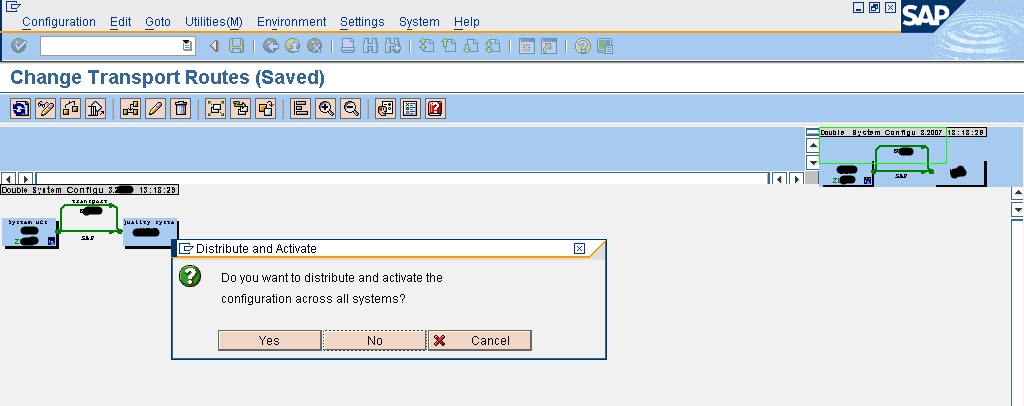Open the Environment menu
This screenshot has width=1024, height=406.
point(291,22)
